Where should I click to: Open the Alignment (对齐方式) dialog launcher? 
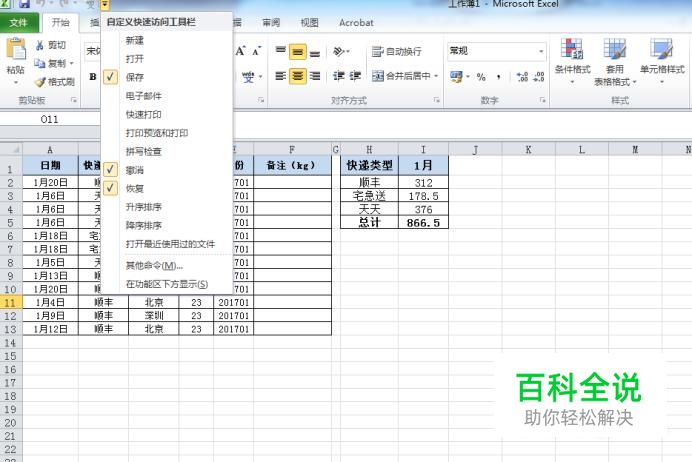click(436, 101)
